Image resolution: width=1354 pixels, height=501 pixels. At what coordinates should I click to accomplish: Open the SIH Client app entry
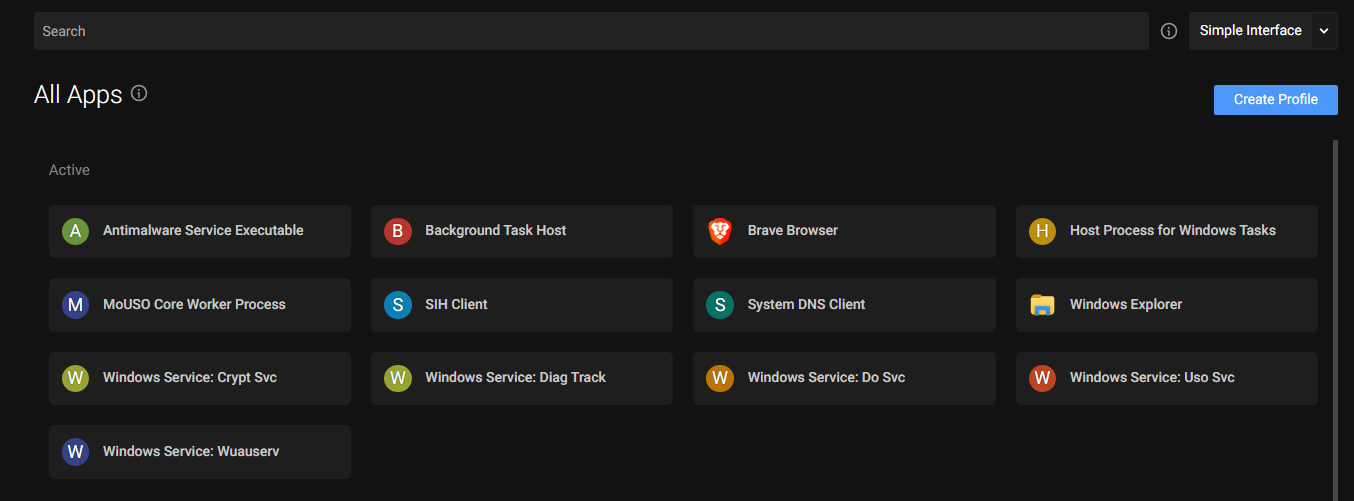tap(521, 305)
